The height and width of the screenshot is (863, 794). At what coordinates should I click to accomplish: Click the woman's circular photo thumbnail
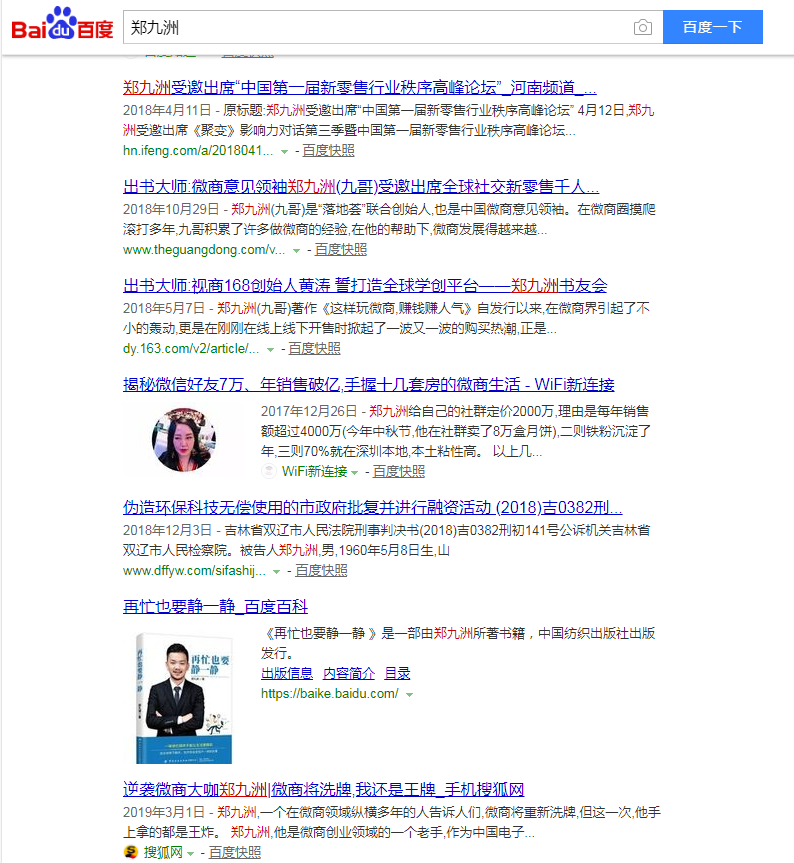(184, 440)
